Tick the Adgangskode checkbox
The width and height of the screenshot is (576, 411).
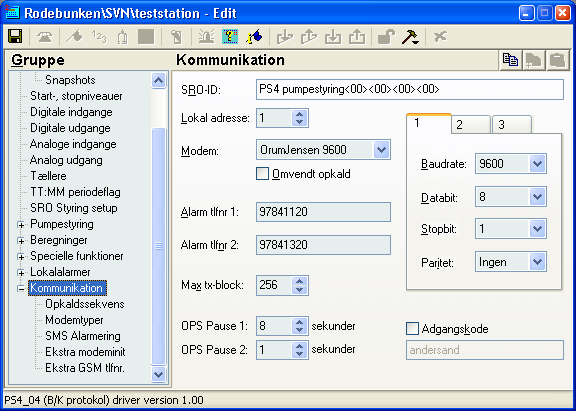pyautogui.click(x=412, y=328)
